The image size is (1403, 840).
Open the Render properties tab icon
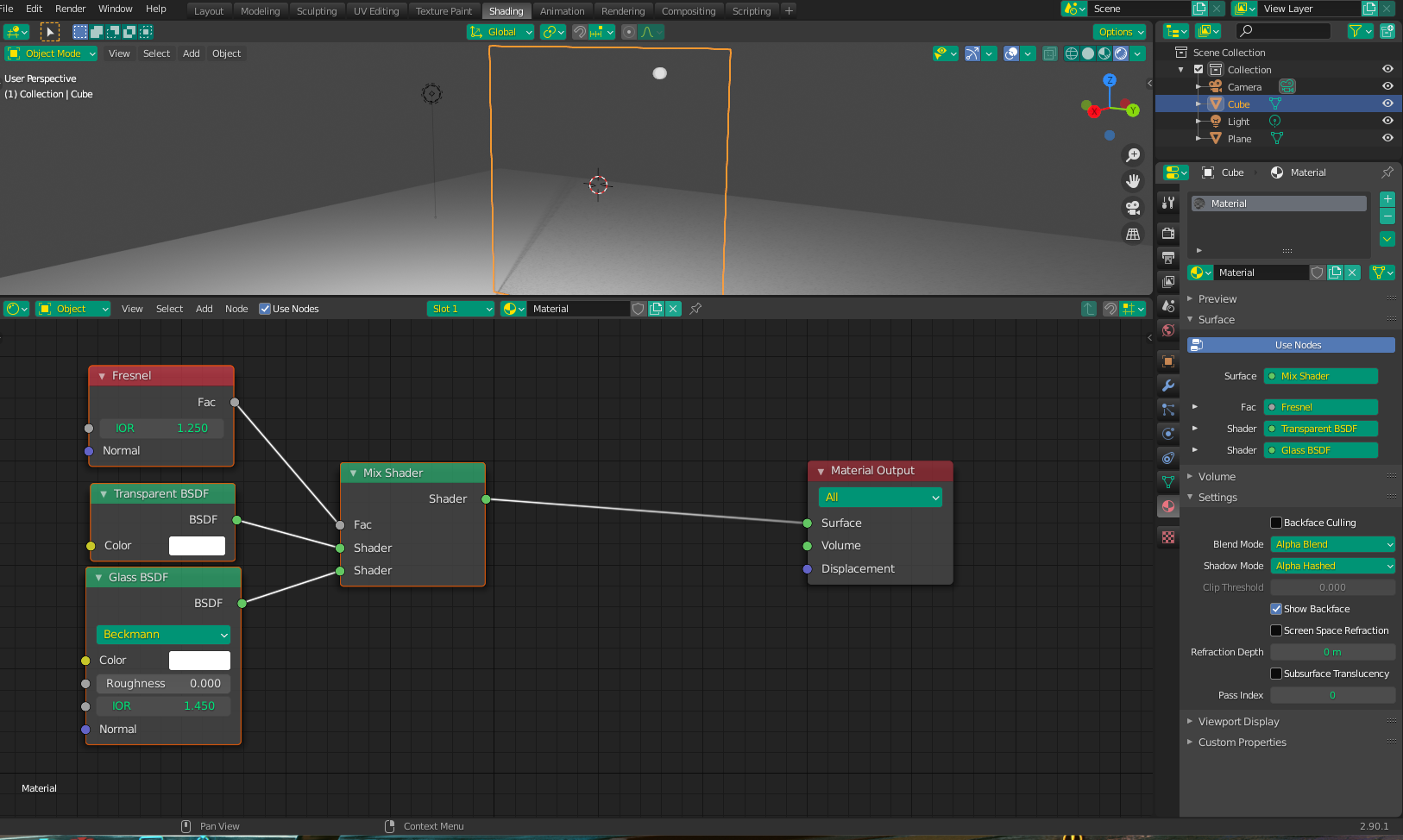click(x=1168, y=233)
